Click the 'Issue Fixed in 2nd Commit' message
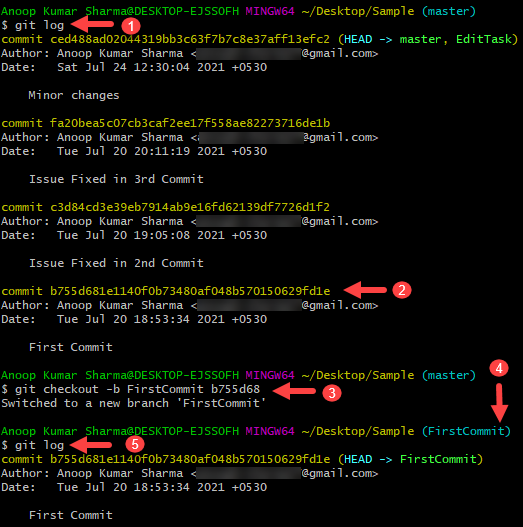Image resolution: width=523 pixels, height=527 pixels. [116, 263]
